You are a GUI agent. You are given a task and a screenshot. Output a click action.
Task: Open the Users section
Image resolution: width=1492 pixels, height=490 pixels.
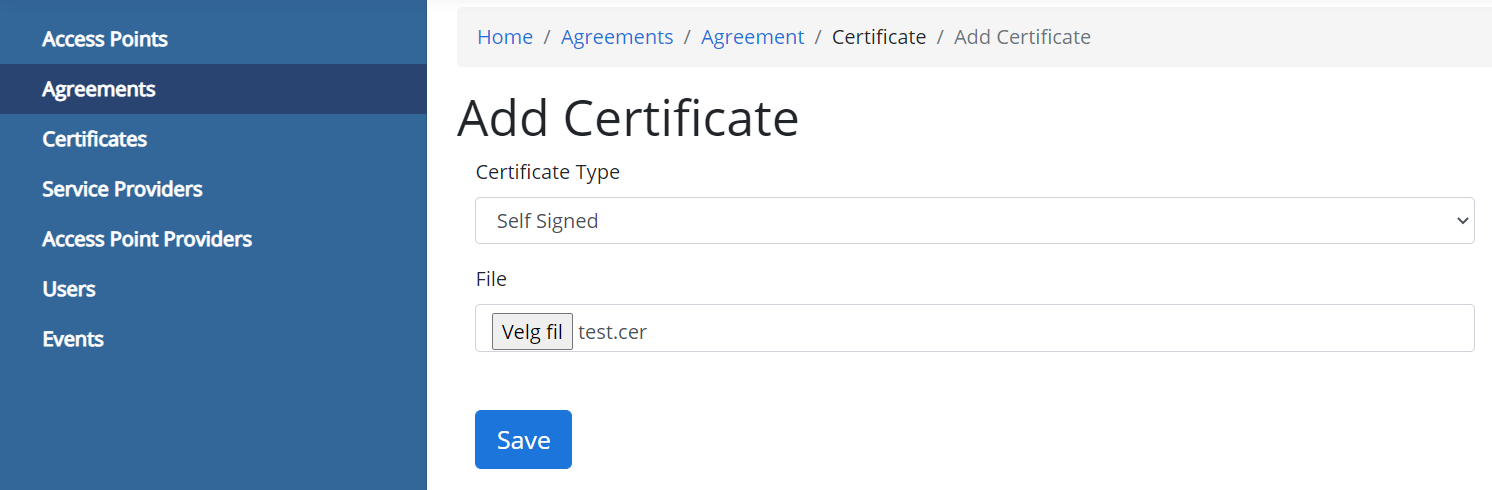point(69,289)
